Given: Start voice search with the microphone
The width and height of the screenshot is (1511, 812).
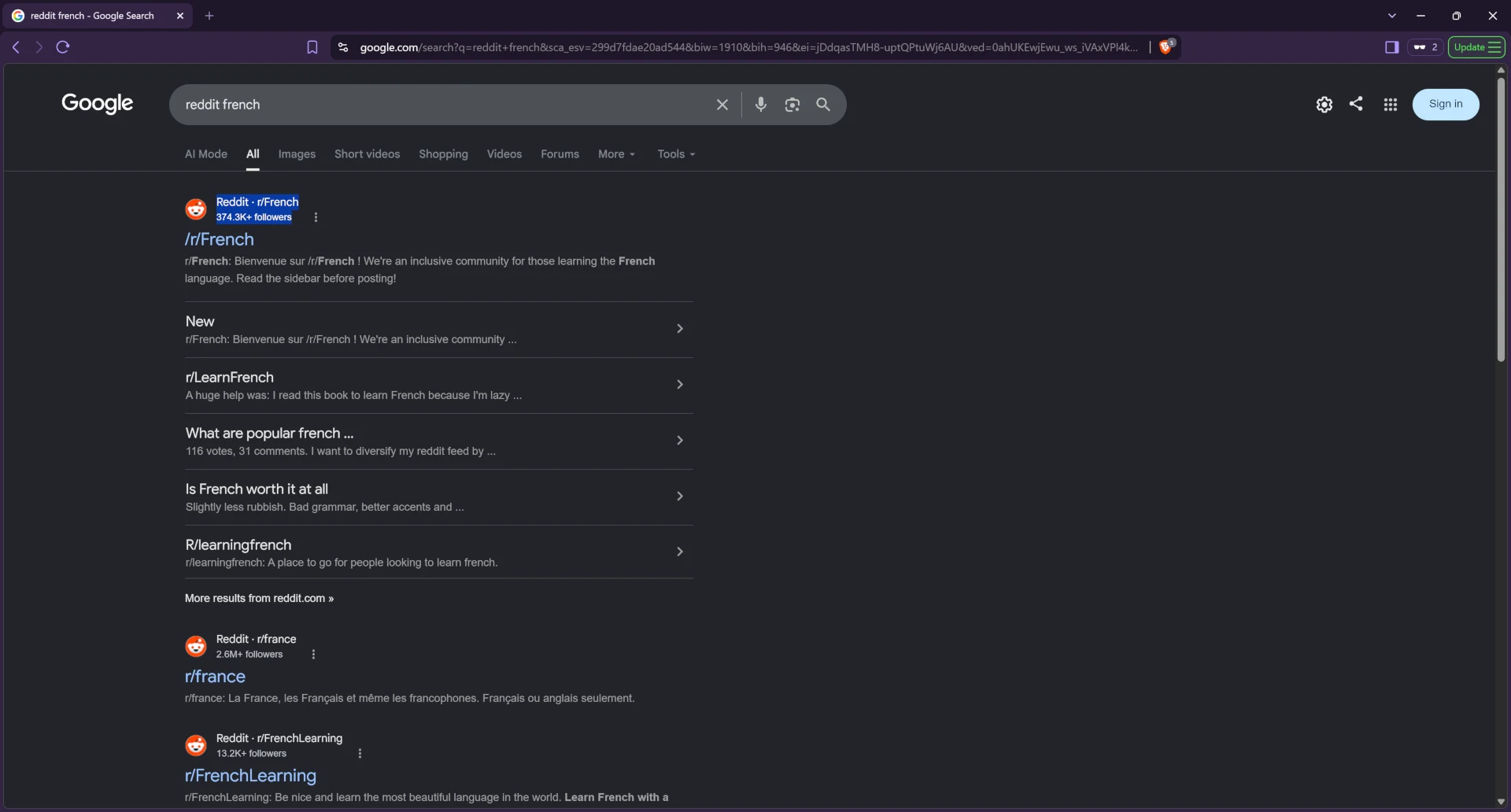Looking at the screenshot, I should coord(760,104).
